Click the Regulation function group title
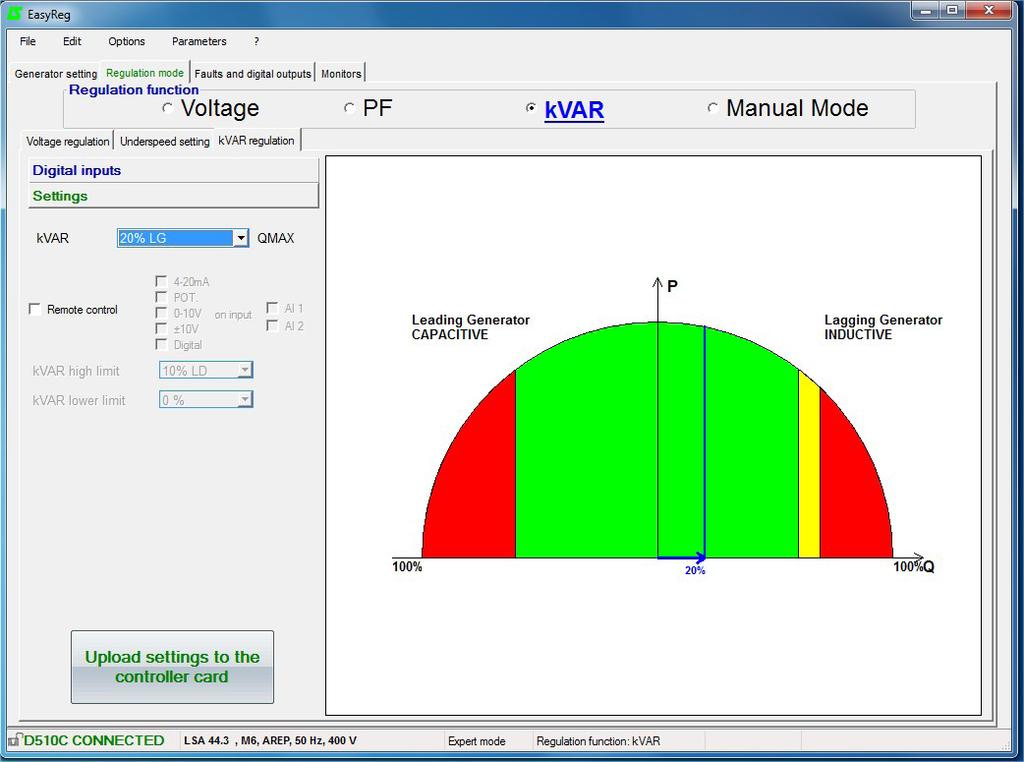The width and height of the screenshot is (1024, 762). click(x=134, y=90)
